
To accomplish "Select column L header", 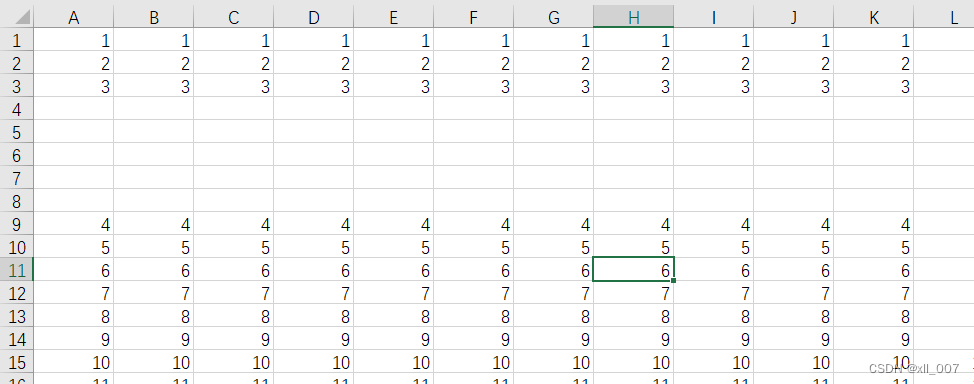I will pos(944,17).
